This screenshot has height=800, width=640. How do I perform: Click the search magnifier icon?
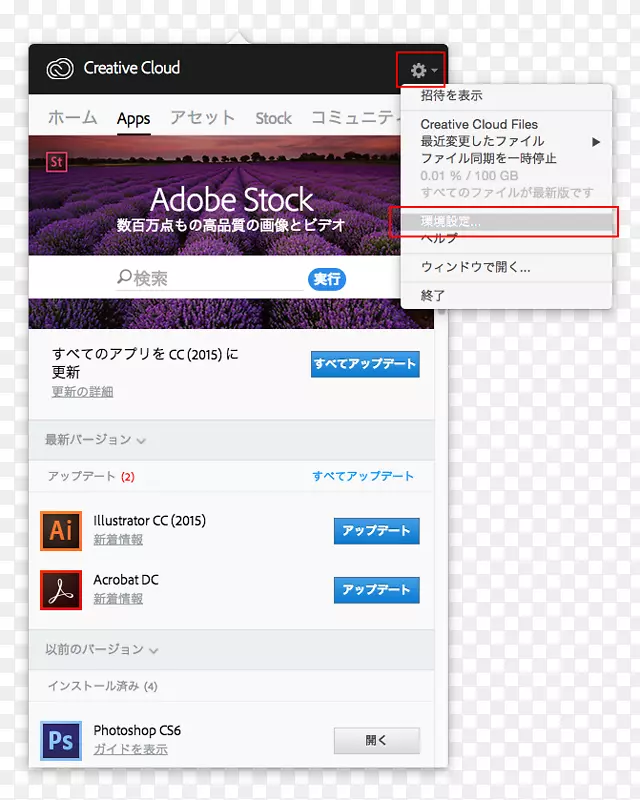[x=124, y=277]
